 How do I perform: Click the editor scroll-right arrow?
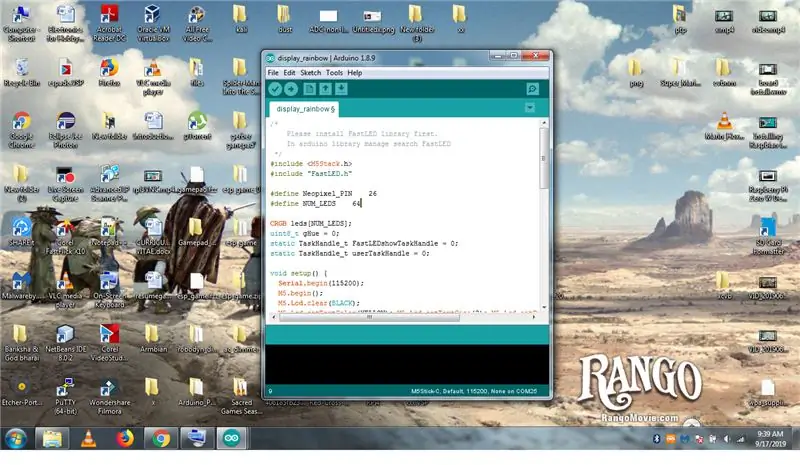[x=534, y=317]
